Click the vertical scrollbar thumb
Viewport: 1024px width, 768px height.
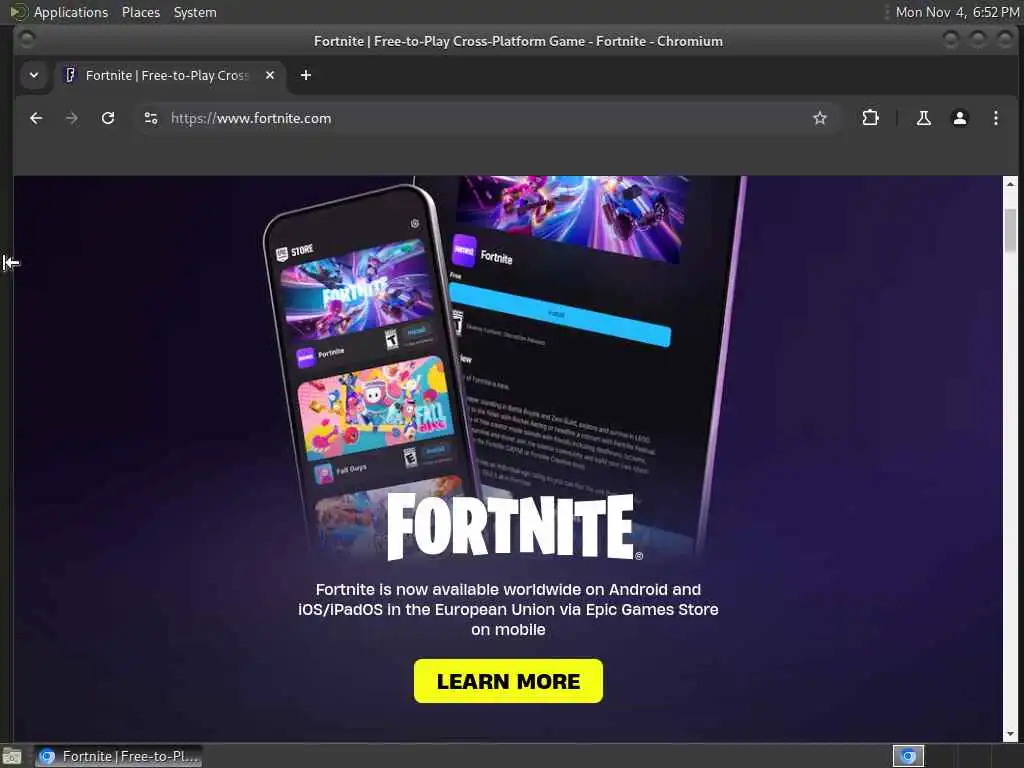pyautogui.click(x=1010, y=230)
